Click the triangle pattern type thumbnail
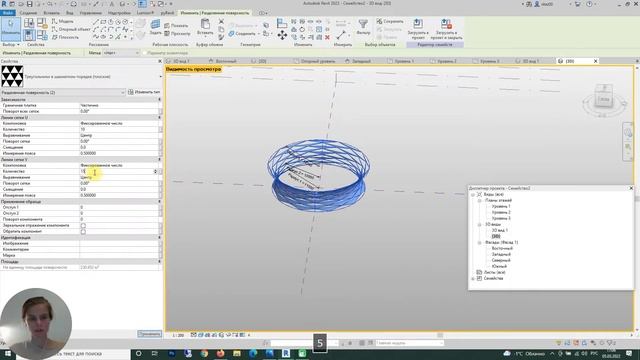The width and height of the screenshot is (640, 360). click(x=12, y=76)
